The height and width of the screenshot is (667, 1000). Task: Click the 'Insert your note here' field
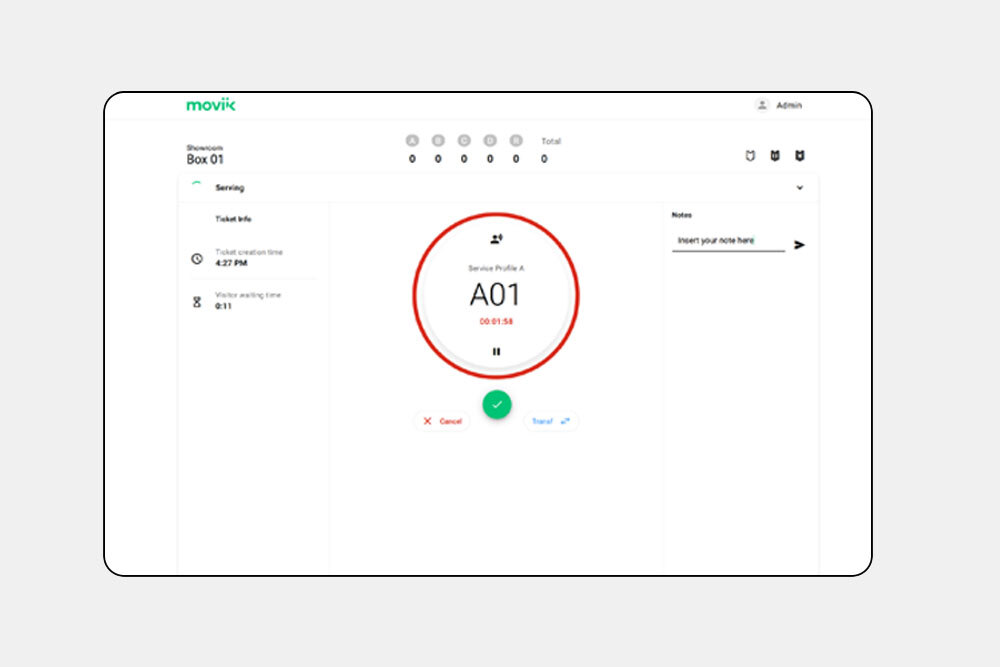(x=728, y=241)
